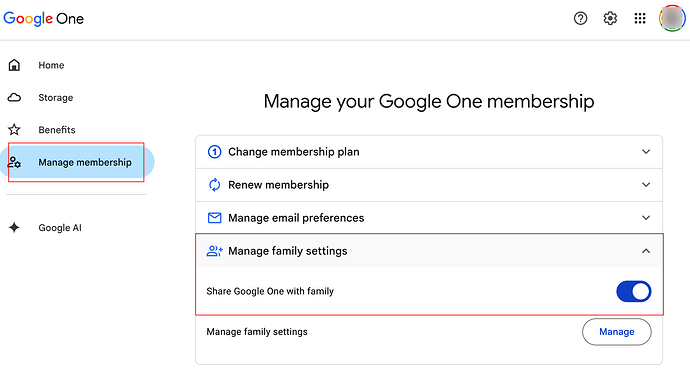Select the Manage membership sidebar item
This screenshot has height=371, width=690.
(x=77, y=162)
